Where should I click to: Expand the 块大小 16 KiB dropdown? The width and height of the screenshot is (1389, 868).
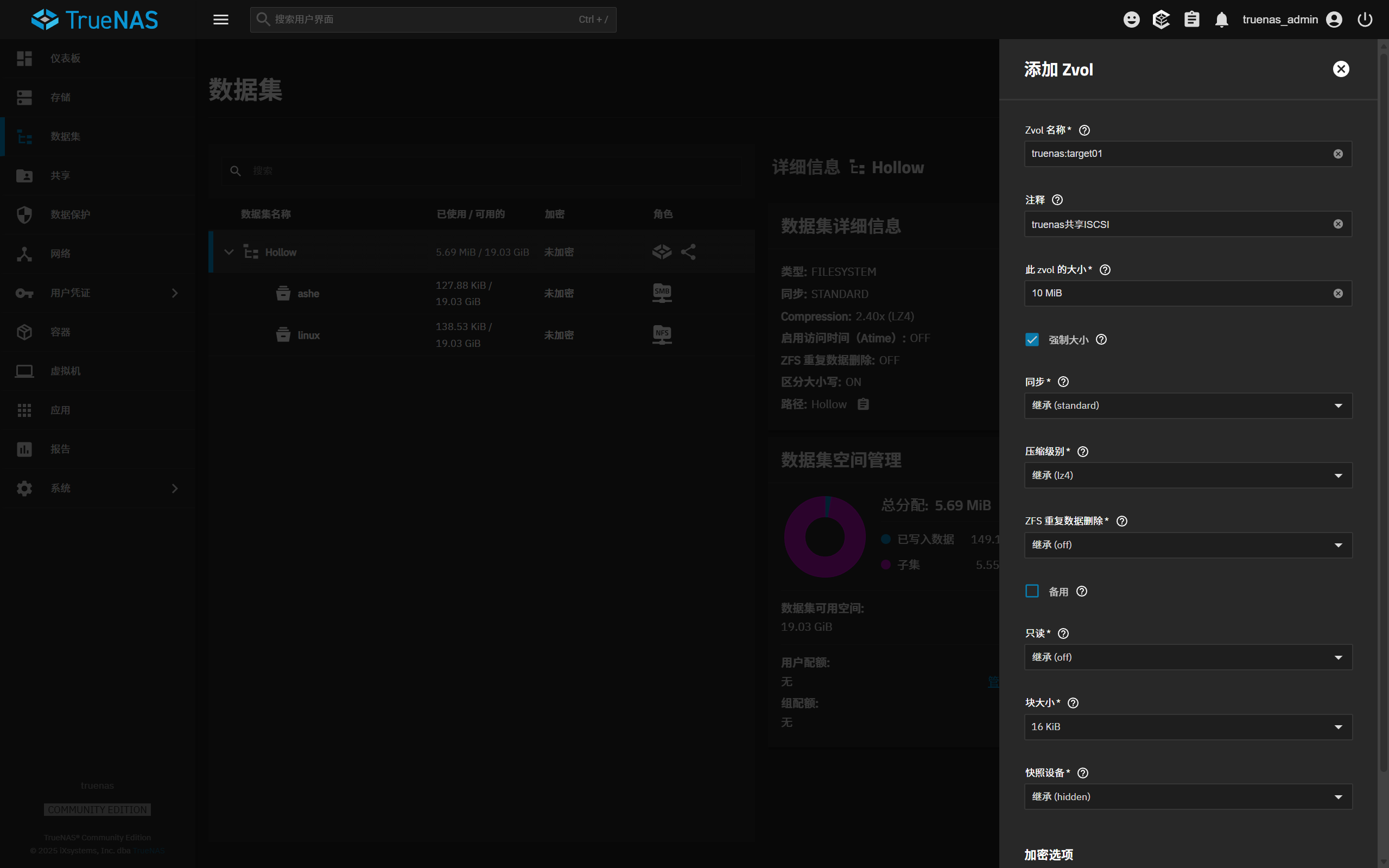[x=1188, y=727]
